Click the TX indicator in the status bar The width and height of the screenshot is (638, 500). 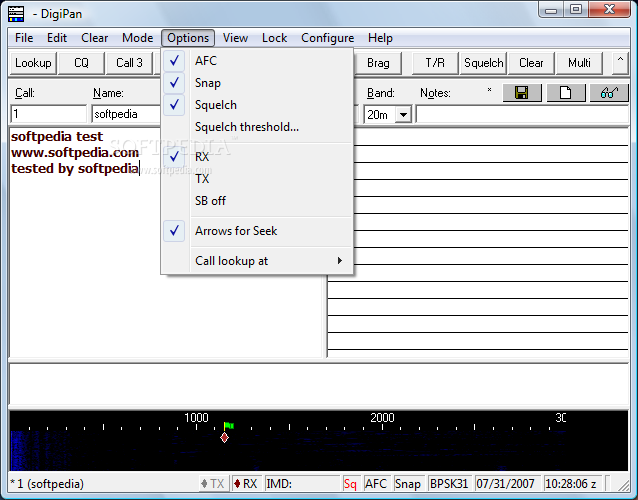[x=212, y=484]
